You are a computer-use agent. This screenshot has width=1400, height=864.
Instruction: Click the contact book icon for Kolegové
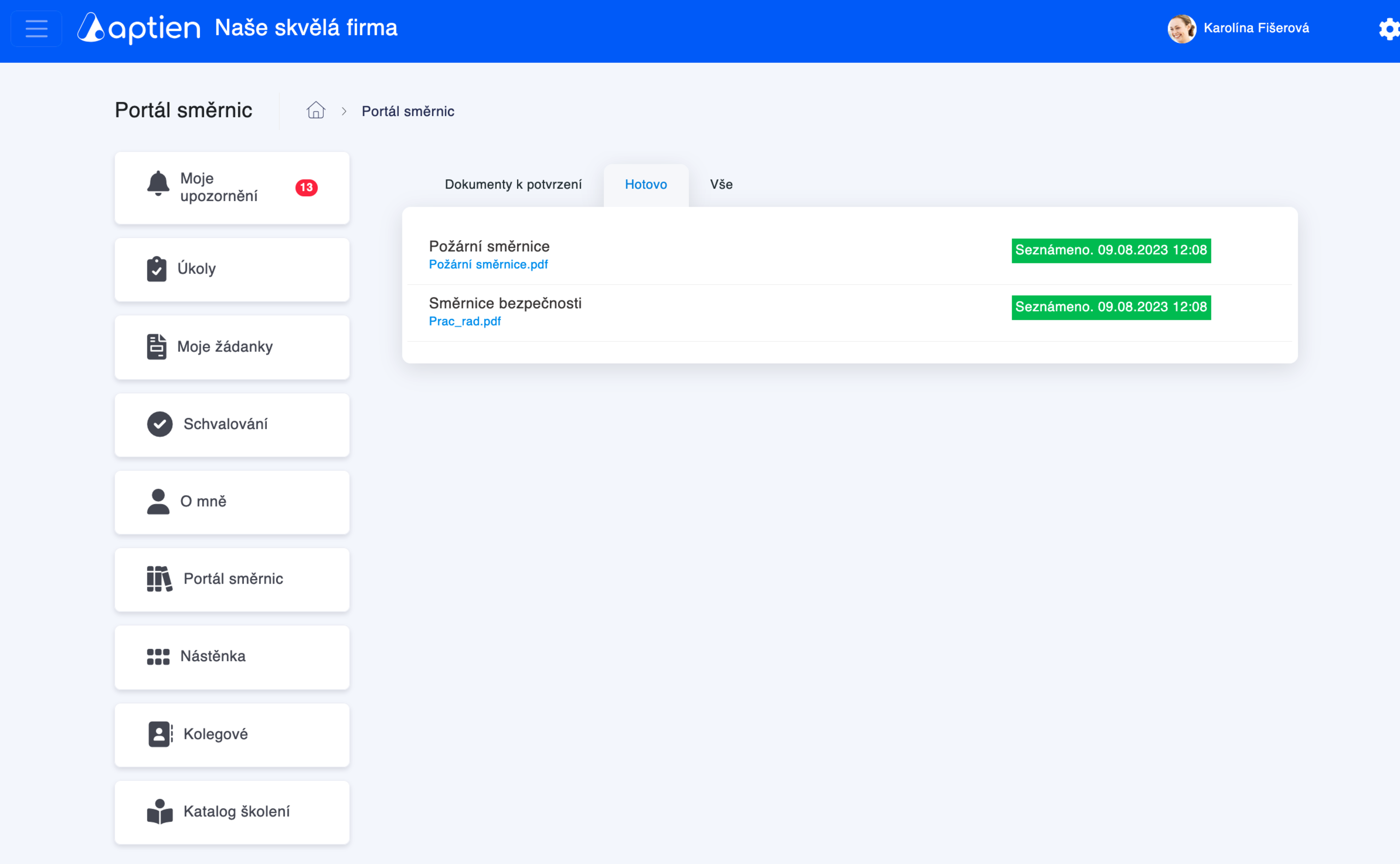[x=159, y=734]
